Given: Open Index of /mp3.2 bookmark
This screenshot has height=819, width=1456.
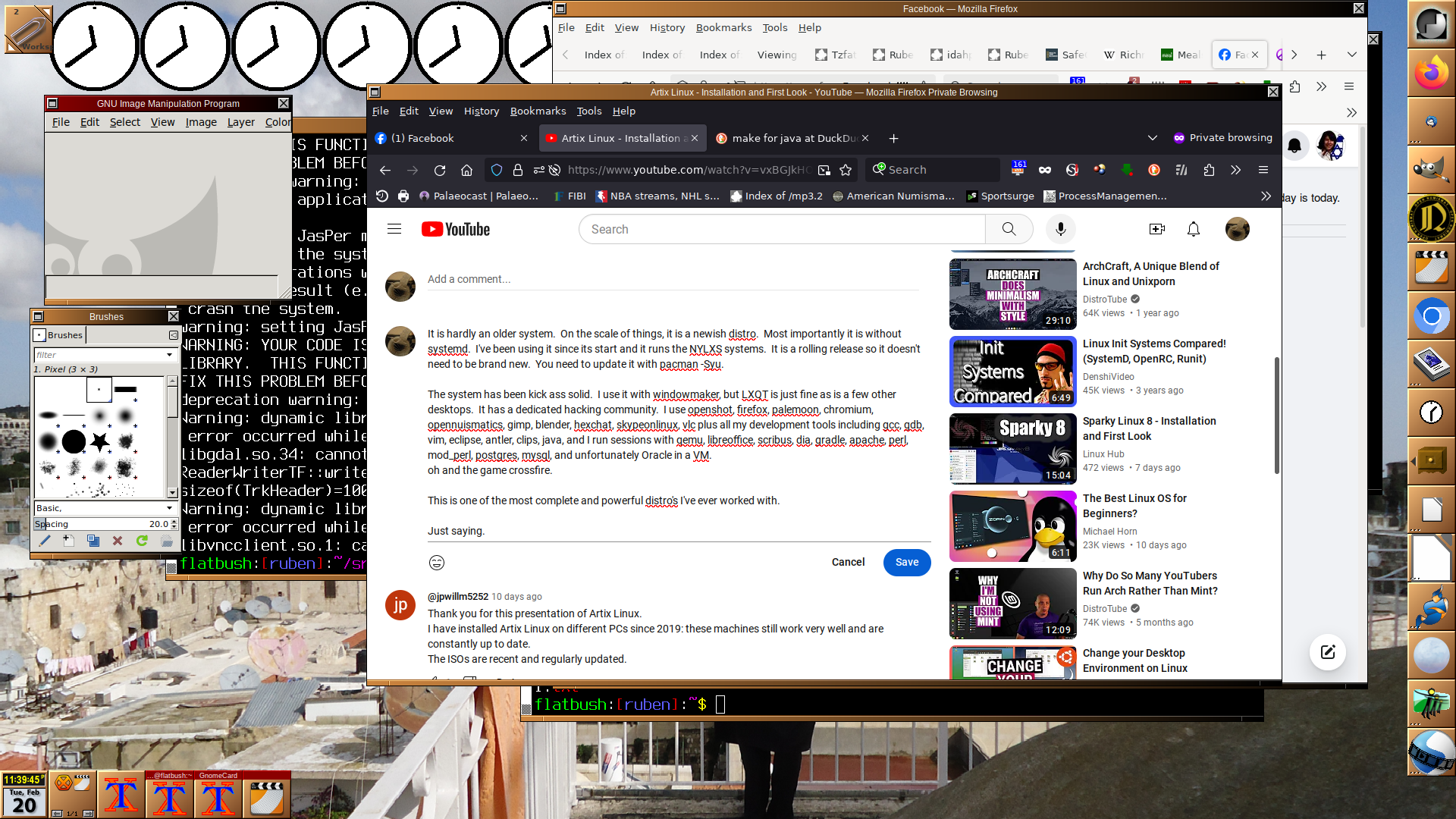Looking at the screenshot, I should click(777, 196).
